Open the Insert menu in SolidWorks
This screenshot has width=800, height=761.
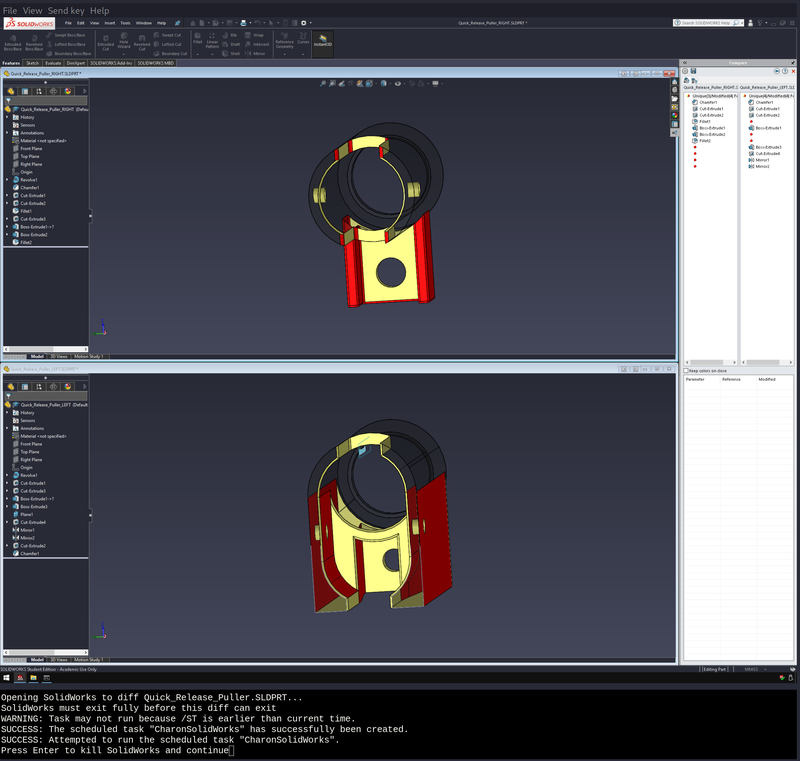(109, 22)
